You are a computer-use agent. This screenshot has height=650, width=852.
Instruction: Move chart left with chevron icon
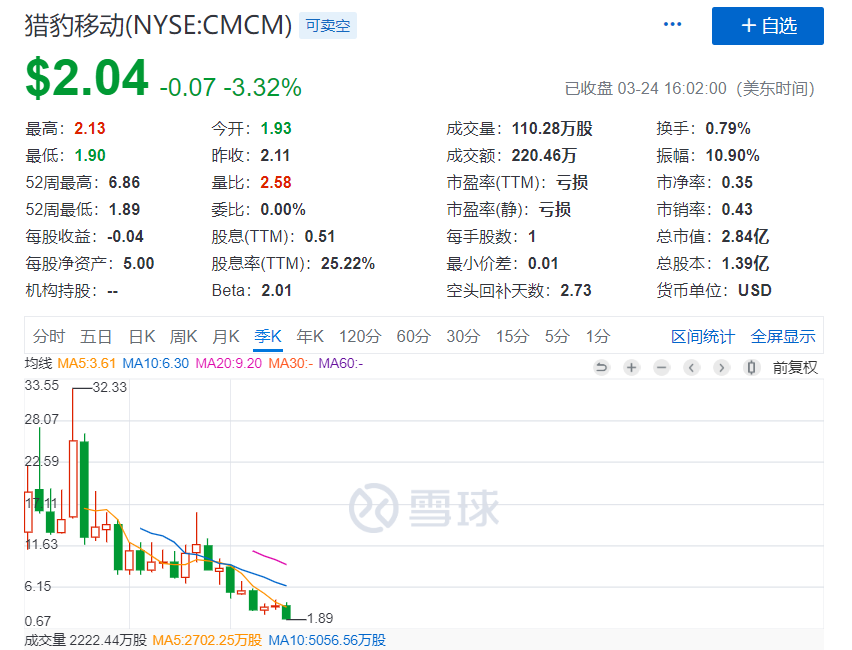coord(691,368)
